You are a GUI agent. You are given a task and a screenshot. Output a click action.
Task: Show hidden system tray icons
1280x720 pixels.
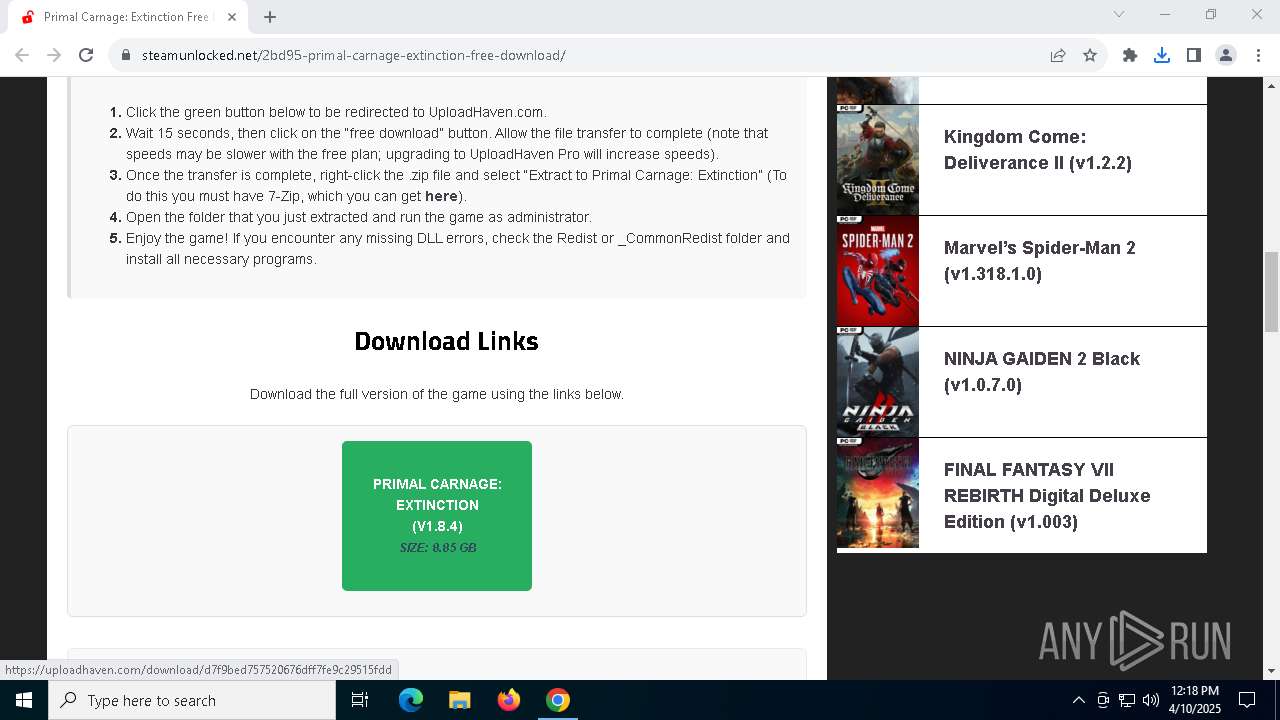1079,700
